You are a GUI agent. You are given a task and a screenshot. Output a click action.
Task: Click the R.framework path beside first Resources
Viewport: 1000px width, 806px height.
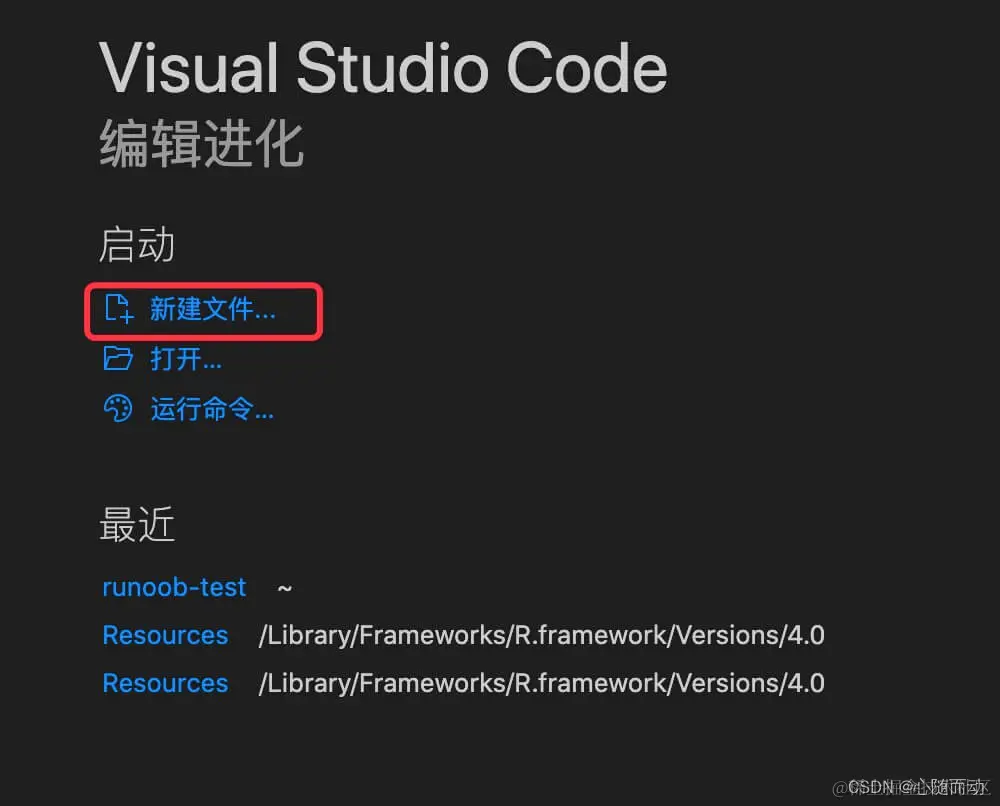540,635
